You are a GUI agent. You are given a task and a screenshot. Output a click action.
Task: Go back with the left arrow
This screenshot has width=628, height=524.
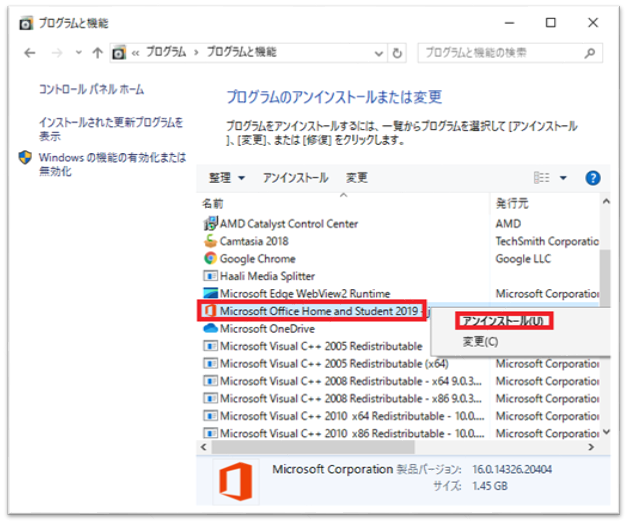[30, 53]
